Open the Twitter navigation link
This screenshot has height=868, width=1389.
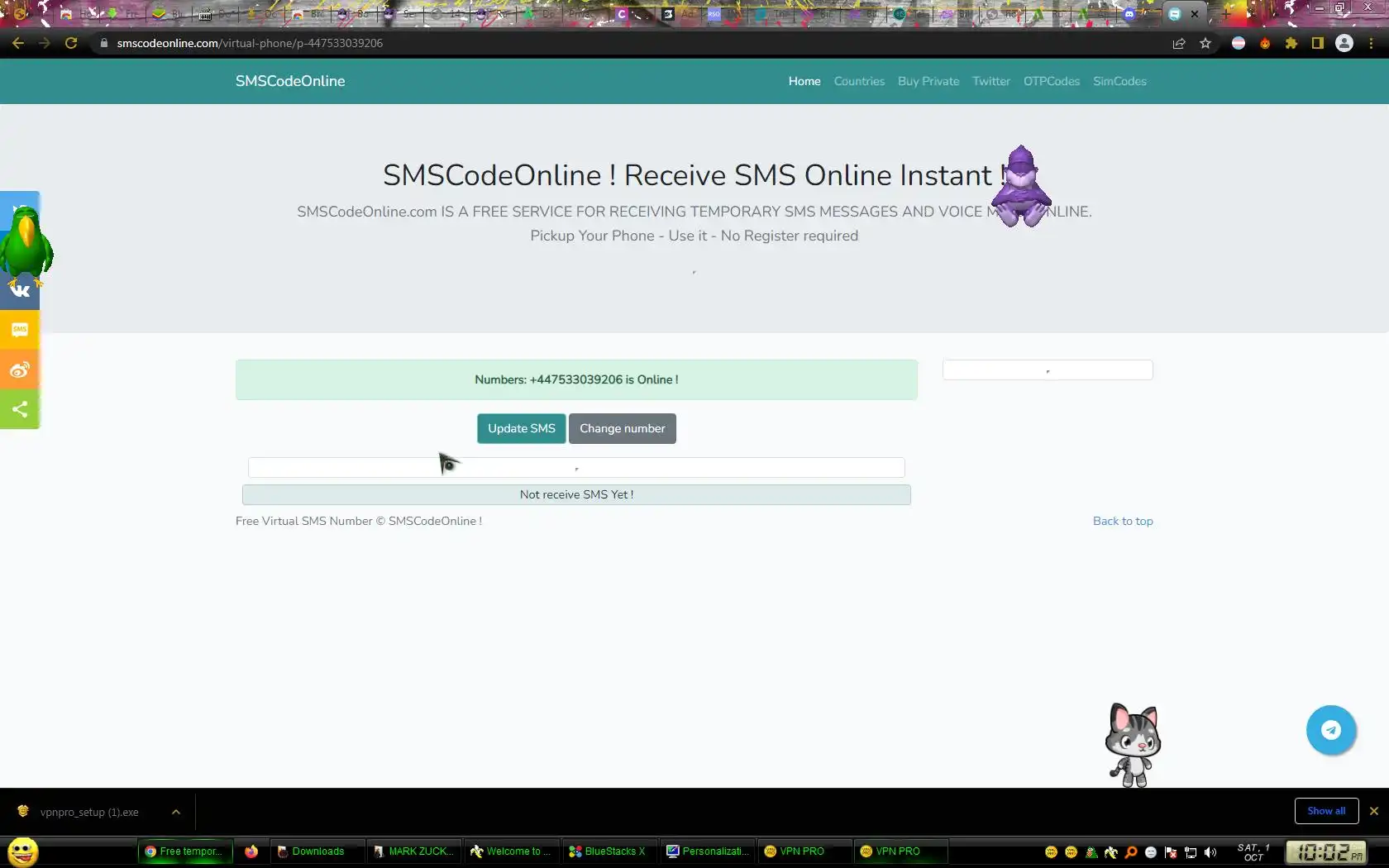coord(991,81)
